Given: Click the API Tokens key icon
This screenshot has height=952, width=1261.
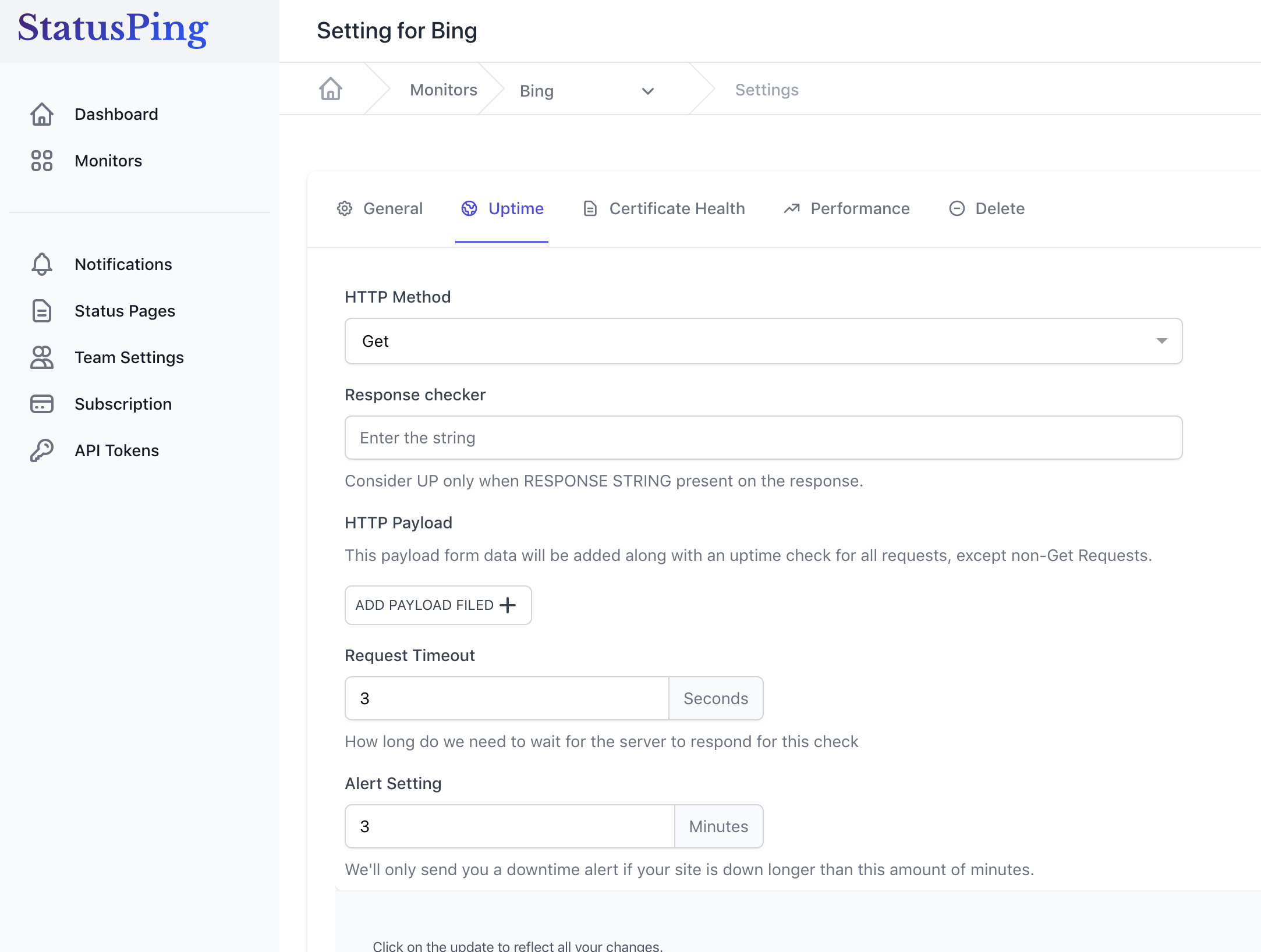Looking at the screenshot, I should pos(42,450).
